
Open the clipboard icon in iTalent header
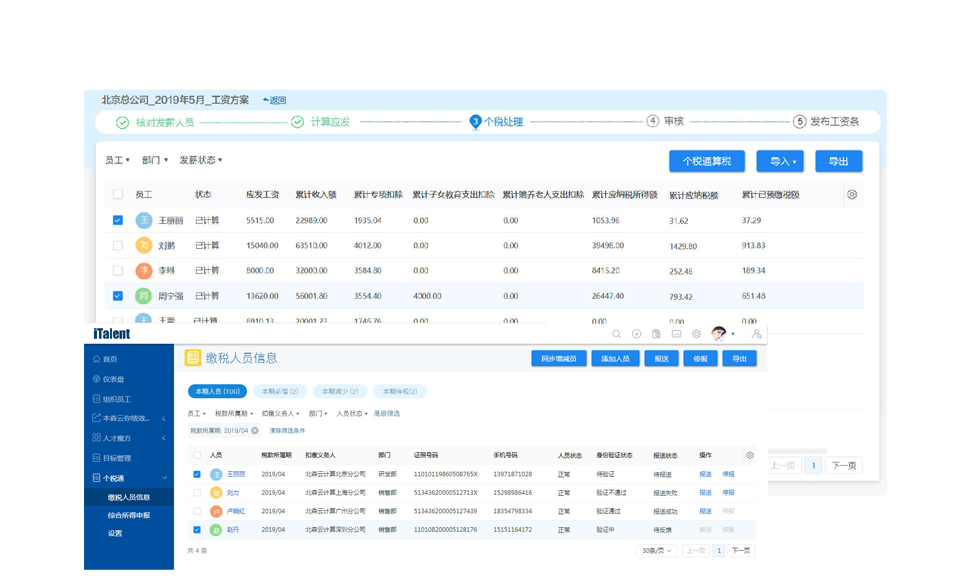pos(656,334)
